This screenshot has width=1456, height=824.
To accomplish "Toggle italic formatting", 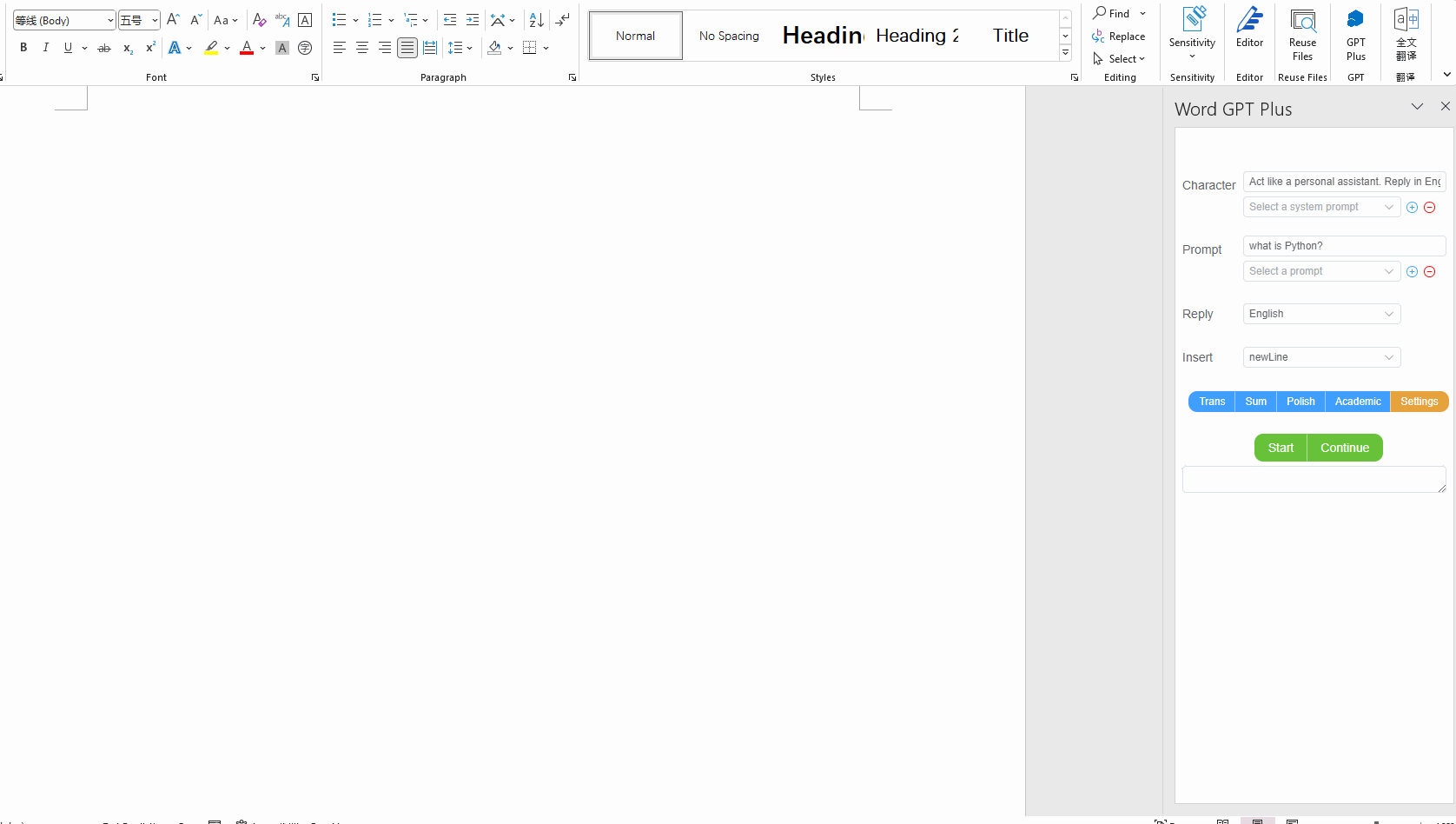I will pyautogui.click(x=45, y=48).
